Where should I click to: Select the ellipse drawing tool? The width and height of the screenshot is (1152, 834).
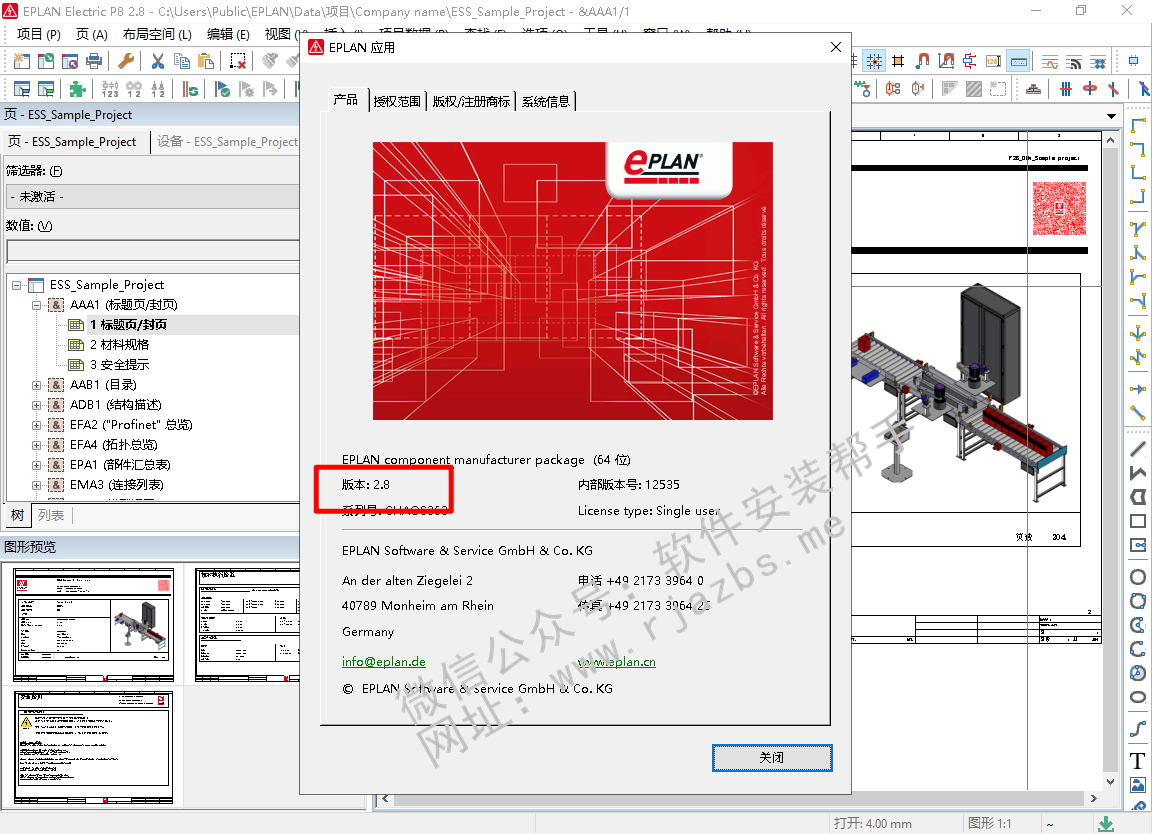point(1138,697)
